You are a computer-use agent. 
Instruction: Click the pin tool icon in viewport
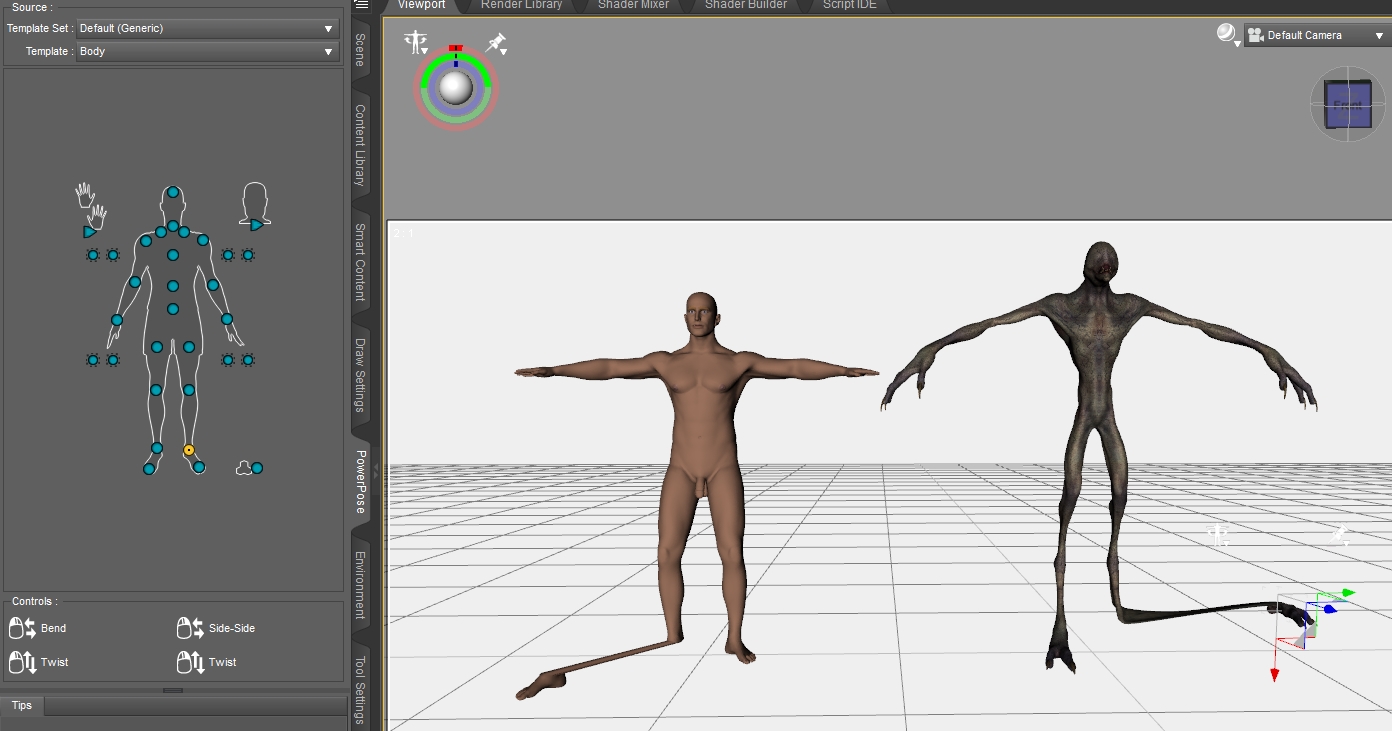496,42
